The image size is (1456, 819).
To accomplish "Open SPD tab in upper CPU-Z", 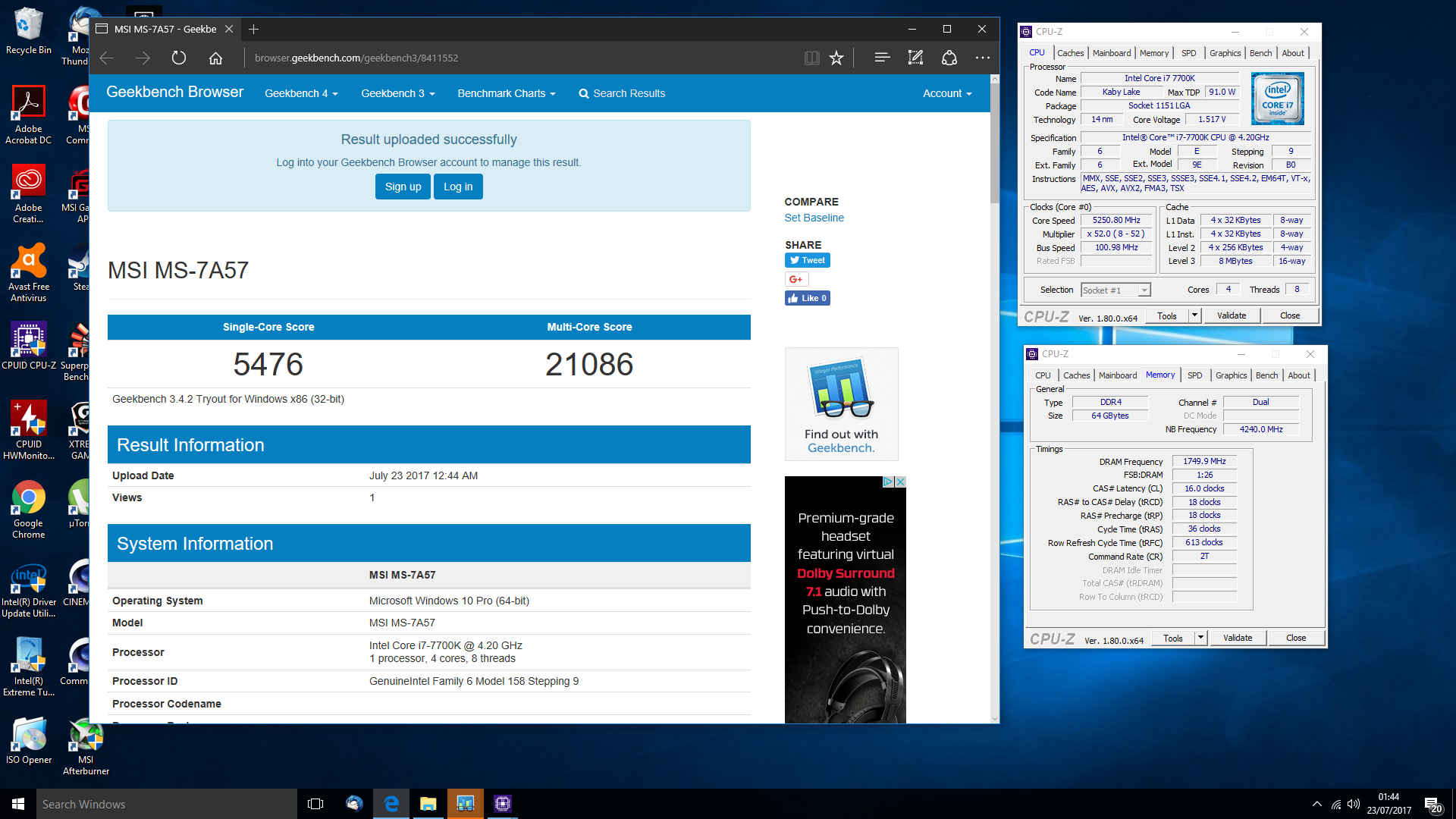I will pyautogui.click(x=1188, y=53).
